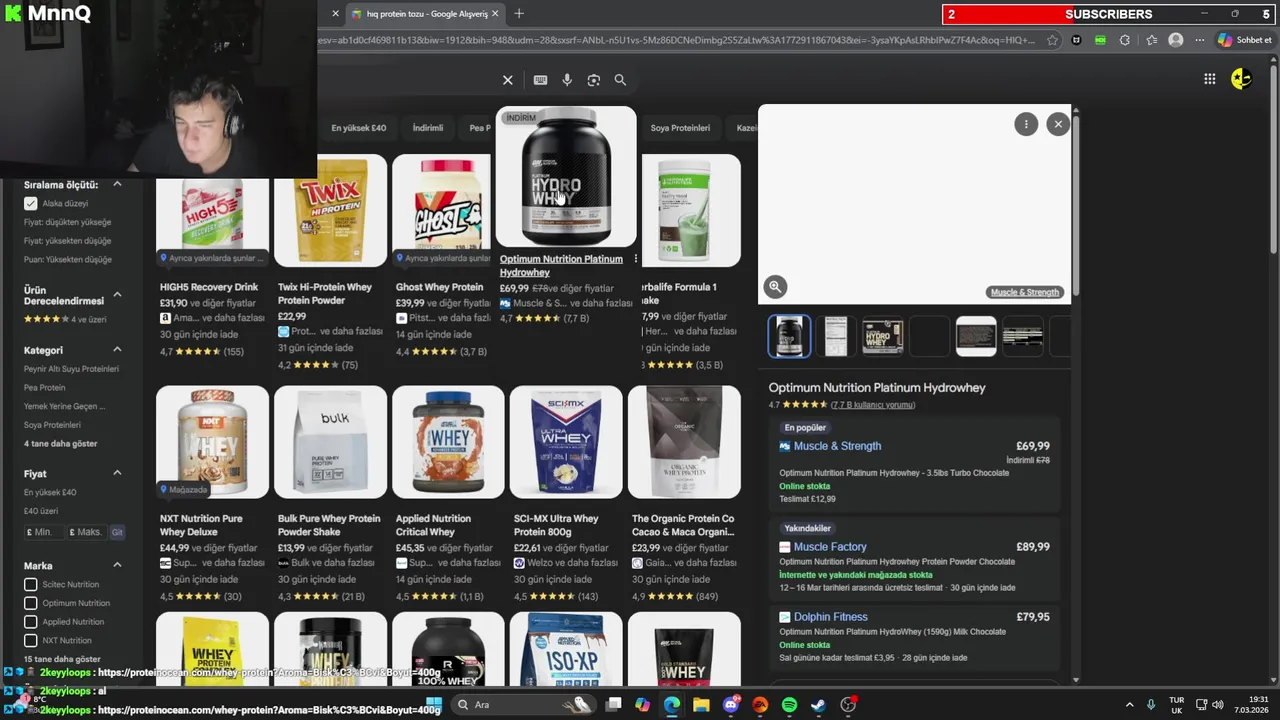Collapse the Ürün Derecelendirmesi section
Screen dimensions: 1280x720
point(117,294)
